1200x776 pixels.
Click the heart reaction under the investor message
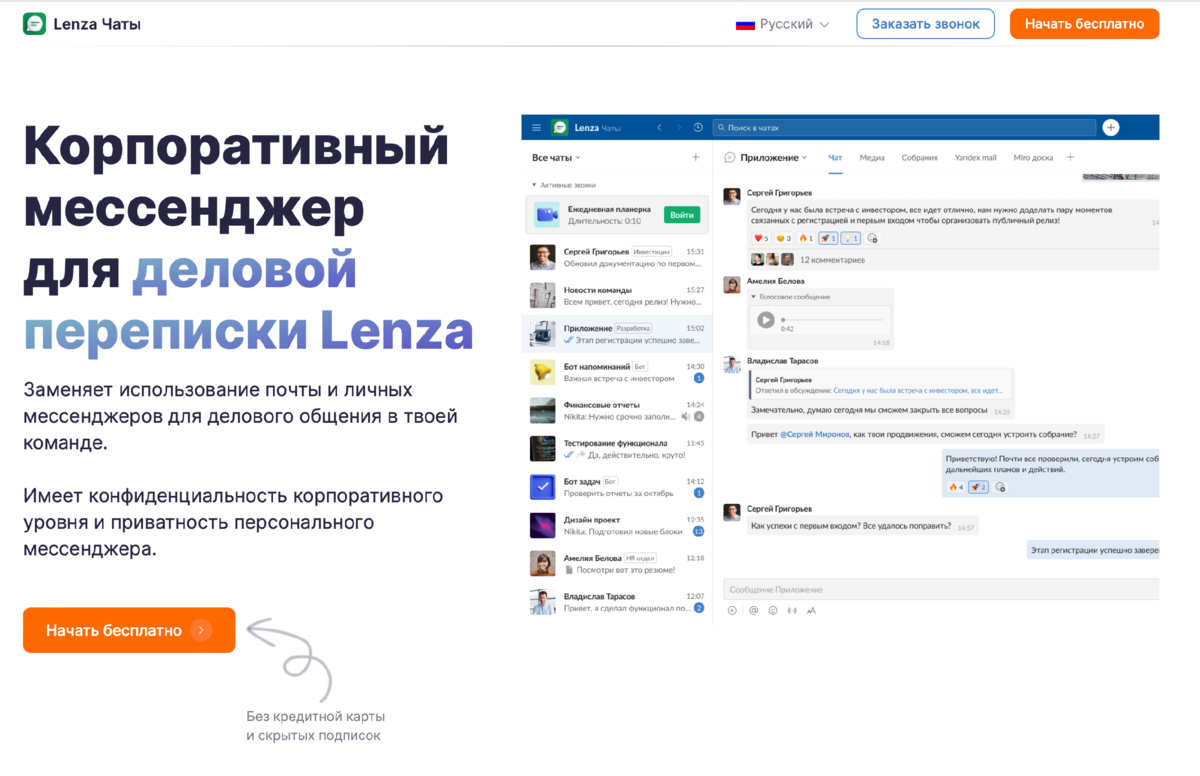(x=759, y=238)
